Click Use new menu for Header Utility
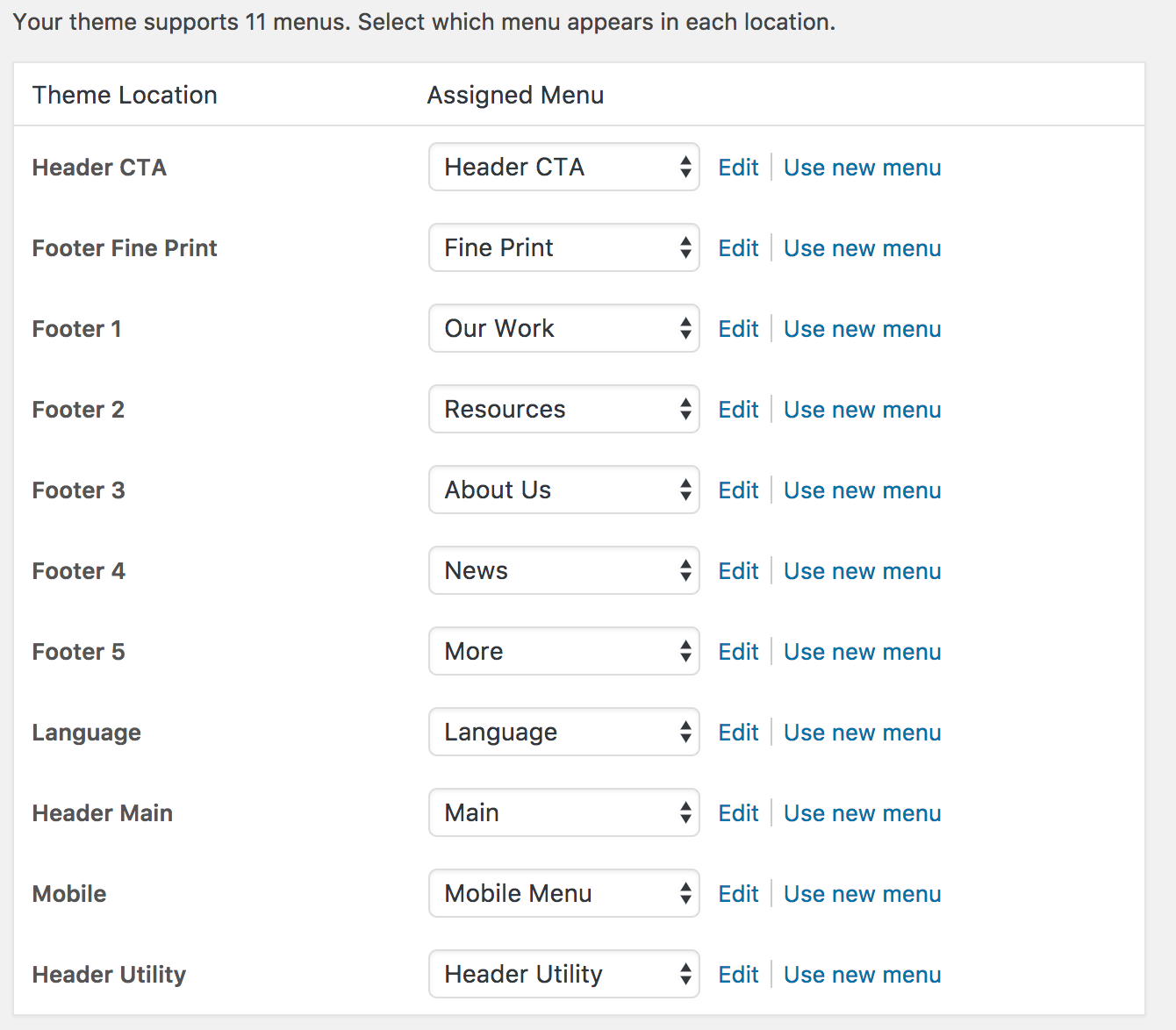 (863, 975)
